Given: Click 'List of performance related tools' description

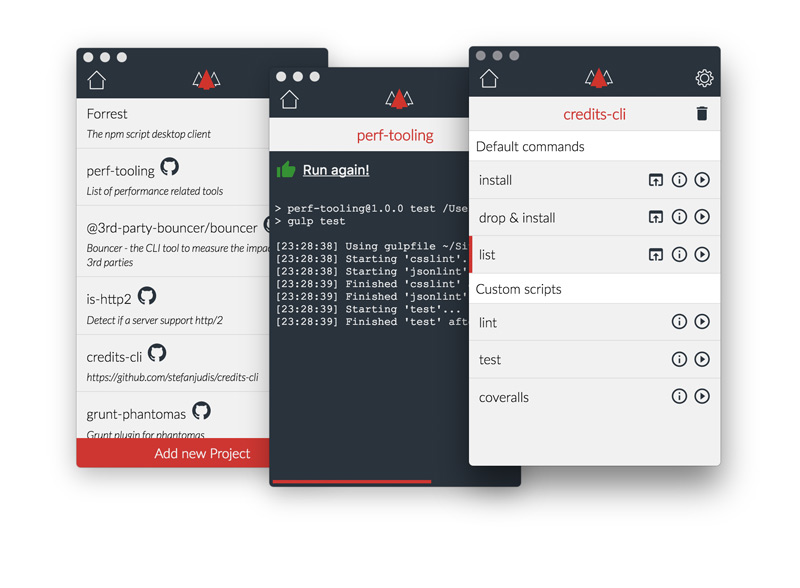Looking at the screenshot, I should pyautogui.click(x=155, y=191).
